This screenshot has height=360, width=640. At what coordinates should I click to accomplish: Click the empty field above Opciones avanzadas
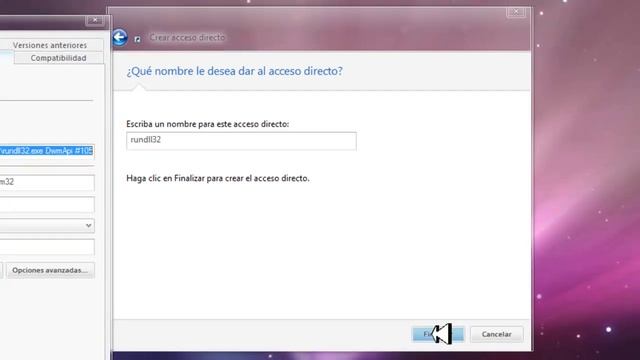coord(47,247)
